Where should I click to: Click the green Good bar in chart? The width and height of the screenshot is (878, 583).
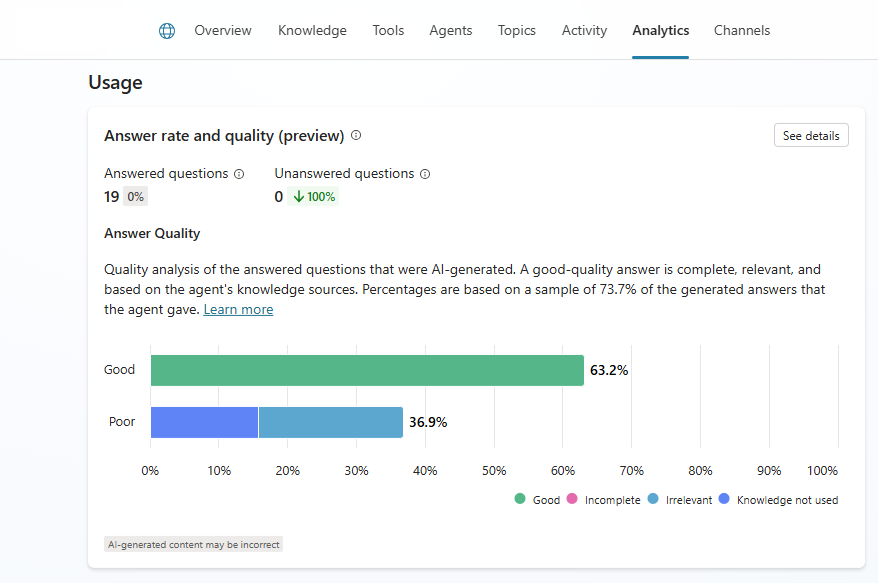367,370
